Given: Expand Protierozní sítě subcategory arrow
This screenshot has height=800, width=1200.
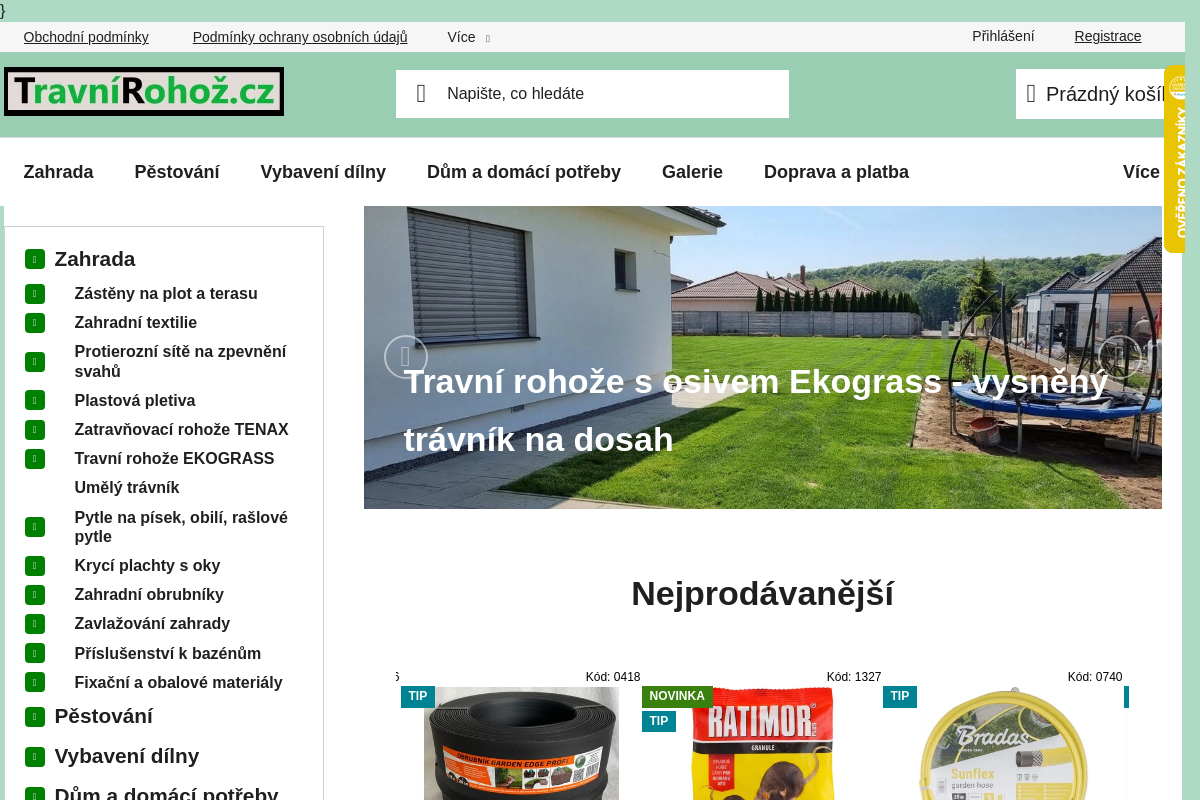Looking at the screenshot, I should click(x=35, y=362).
